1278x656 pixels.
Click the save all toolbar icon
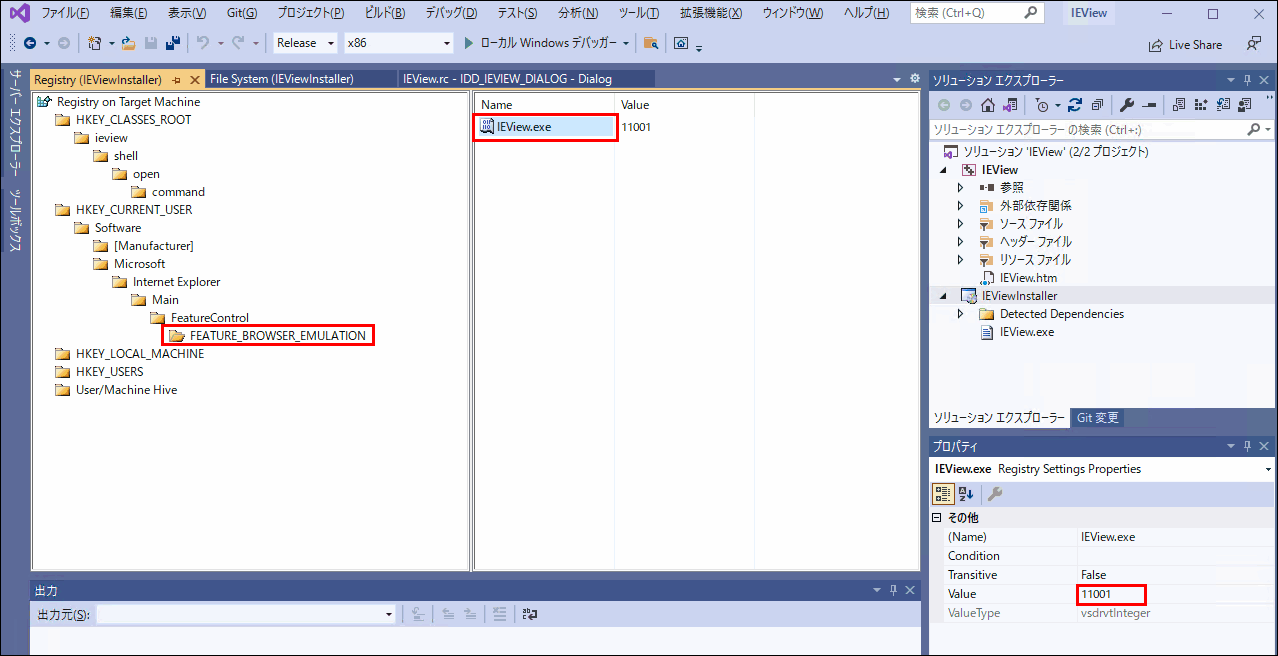pyautogui.click(x=172, y=43)
